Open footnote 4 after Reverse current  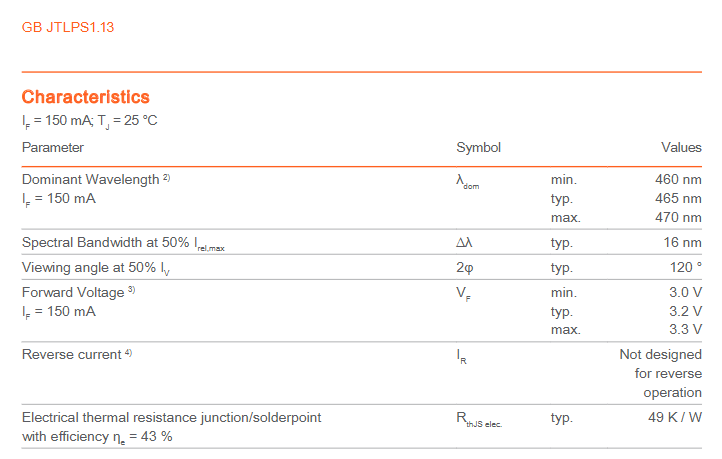(x=128, y=354)
